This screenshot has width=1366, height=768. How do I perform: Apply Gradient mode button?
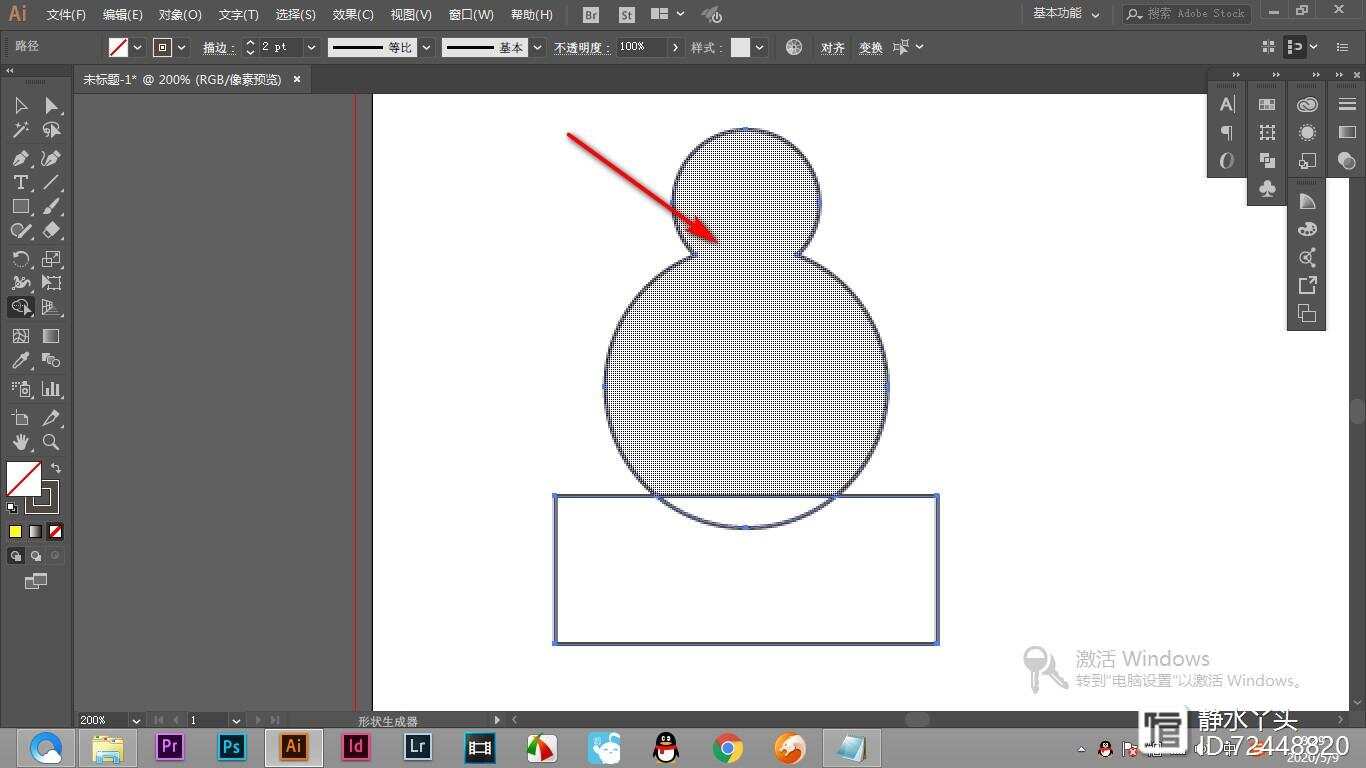click(35, 532)
